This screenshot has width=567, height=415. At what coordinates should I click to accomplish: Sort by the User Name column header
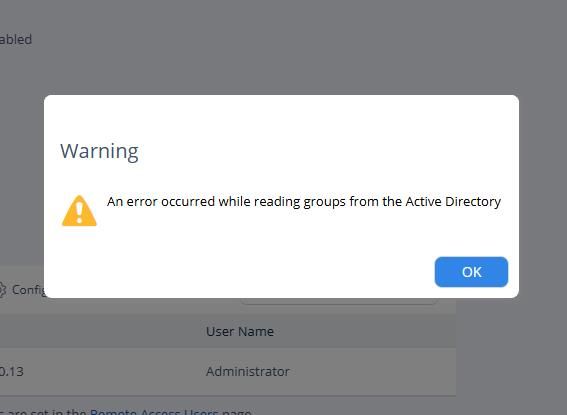pyautogui.click(x=240, y=331)
